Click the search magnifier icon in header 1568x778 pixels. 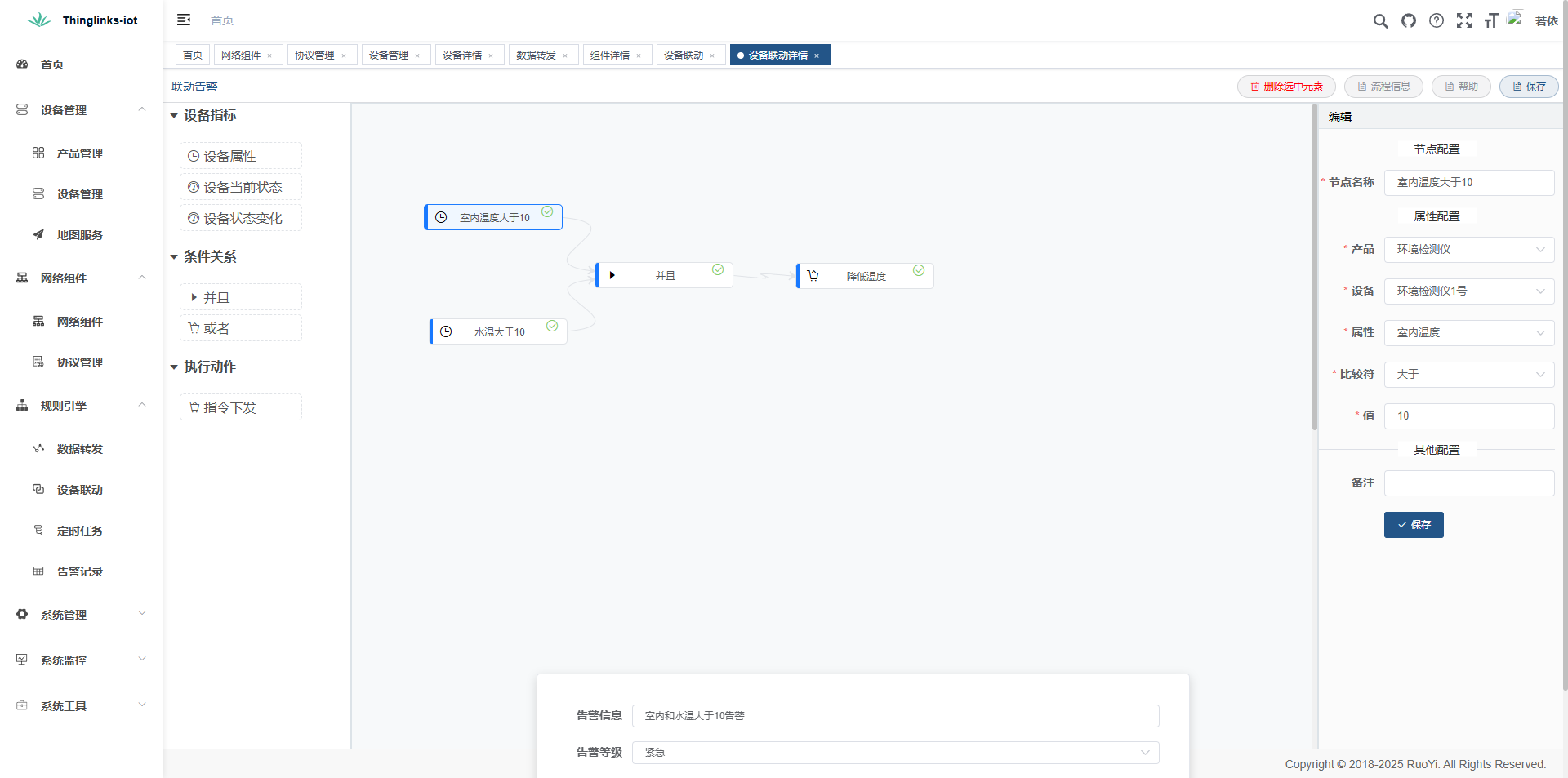point(1380,21)
